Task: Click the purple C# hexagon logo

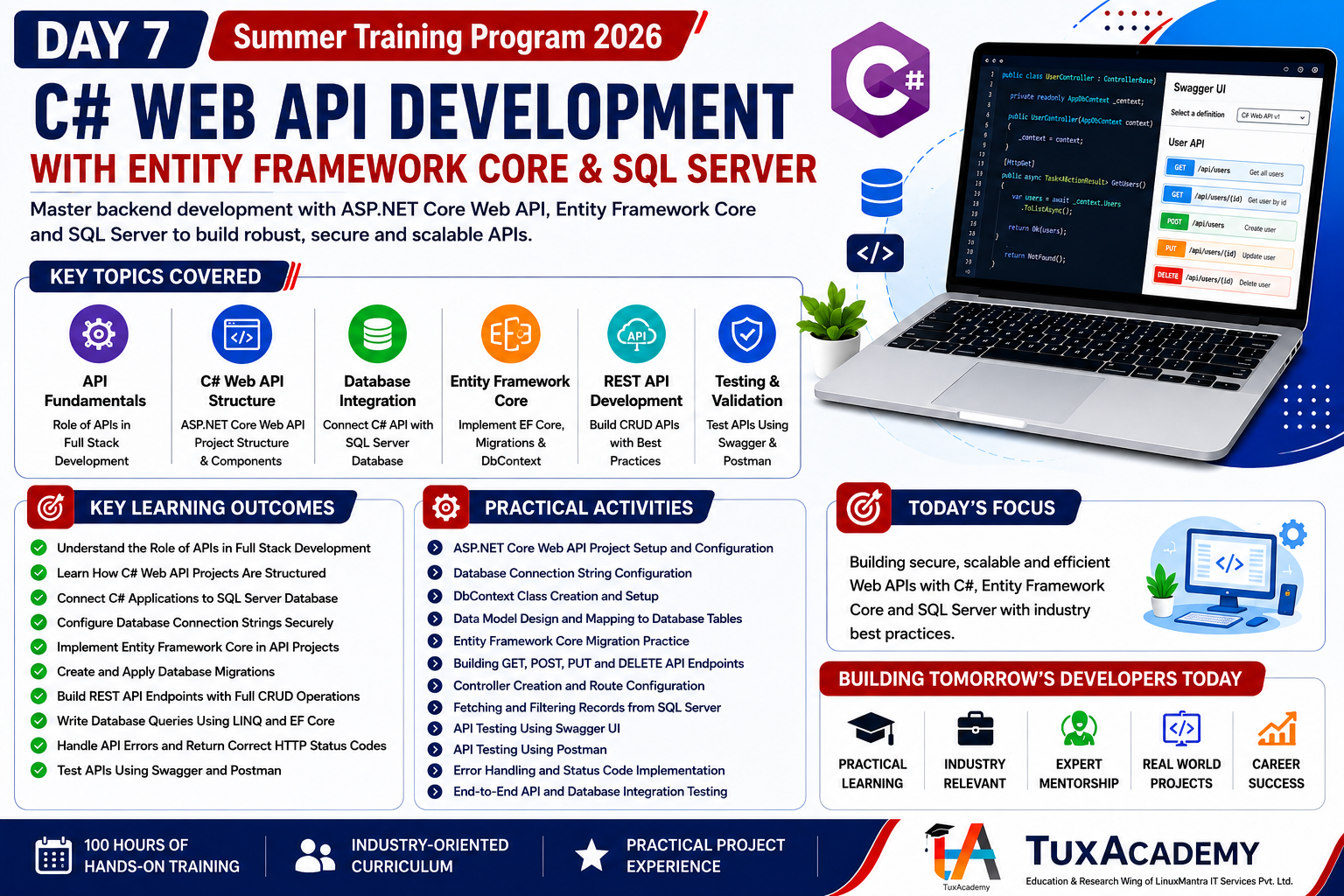Action: 879,80
